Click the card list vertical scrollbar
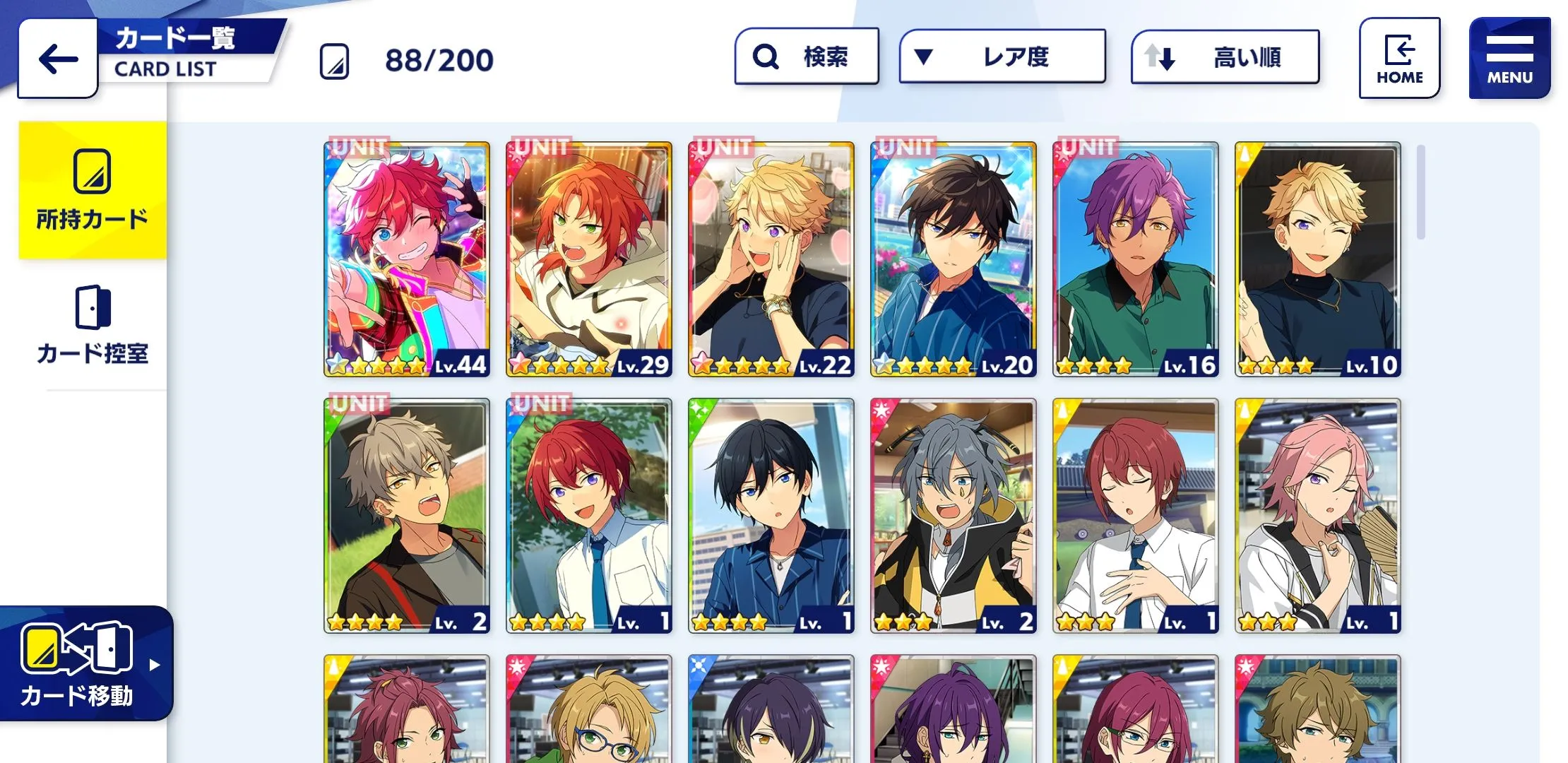Screen dimensions: 1568x763 coord(1420,192)
